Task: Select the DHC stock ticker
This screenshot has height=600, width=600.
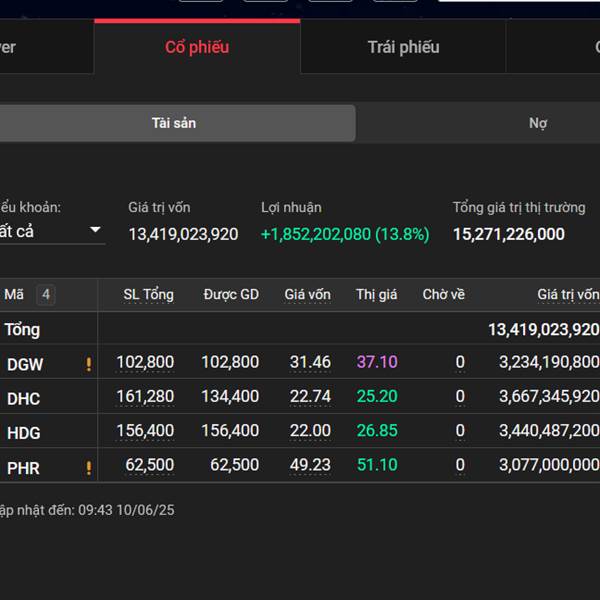Action: click(x=23, y=399)
